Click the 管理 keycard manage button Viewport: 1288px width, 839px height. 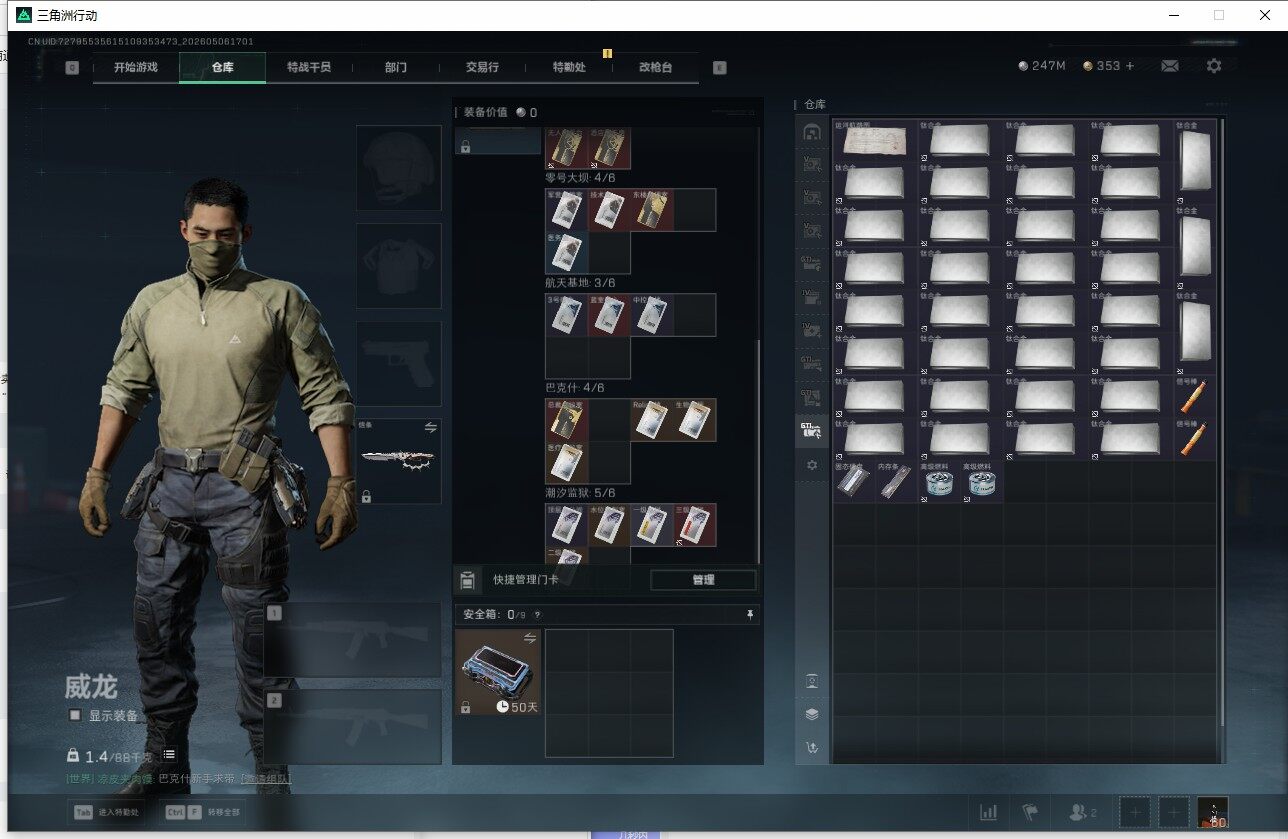(703, 580)
